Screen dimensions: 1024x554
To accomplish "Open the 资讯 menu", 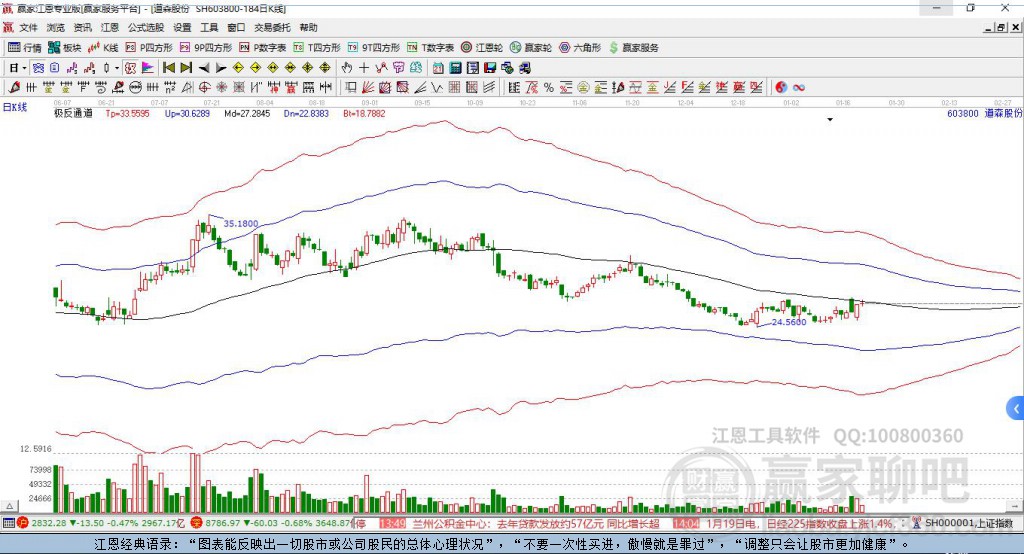I will (82, 27).
